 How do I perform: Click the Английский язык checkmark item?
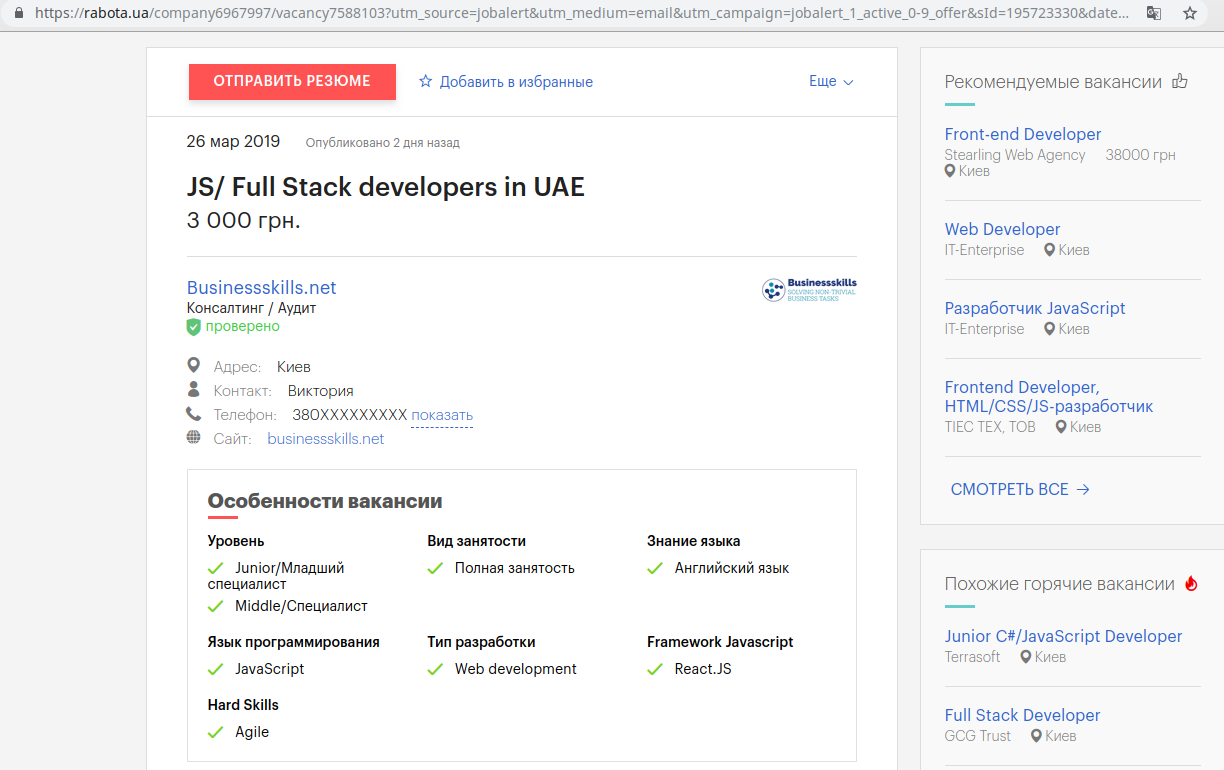pos(731,568)
